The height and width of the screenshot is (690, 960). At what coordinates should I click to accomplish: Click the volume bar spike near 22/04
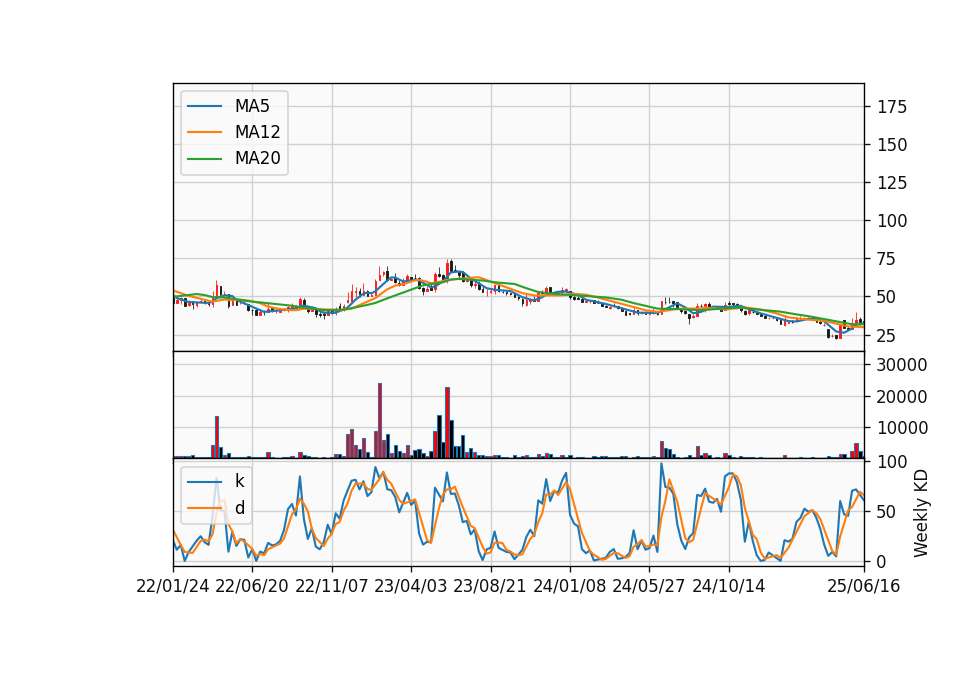coord(217,437)
